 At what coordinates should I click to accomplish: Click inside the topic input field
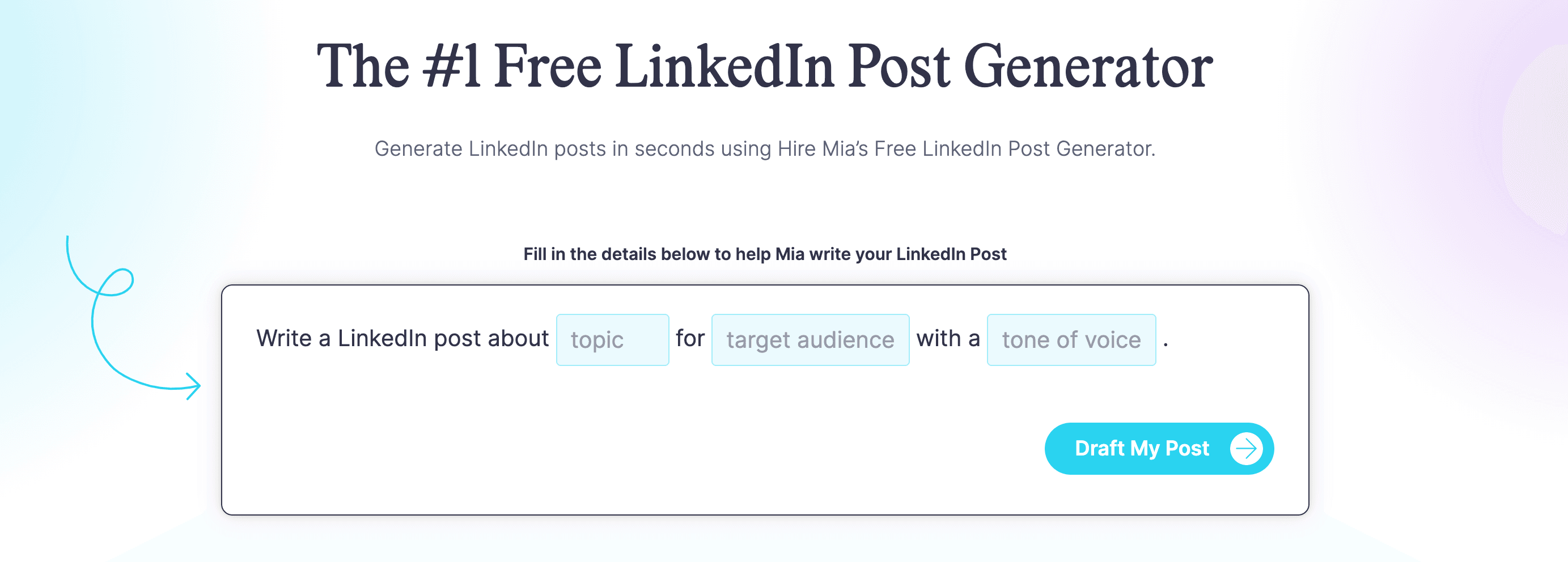pyautogui.click(x=612, y=339)
